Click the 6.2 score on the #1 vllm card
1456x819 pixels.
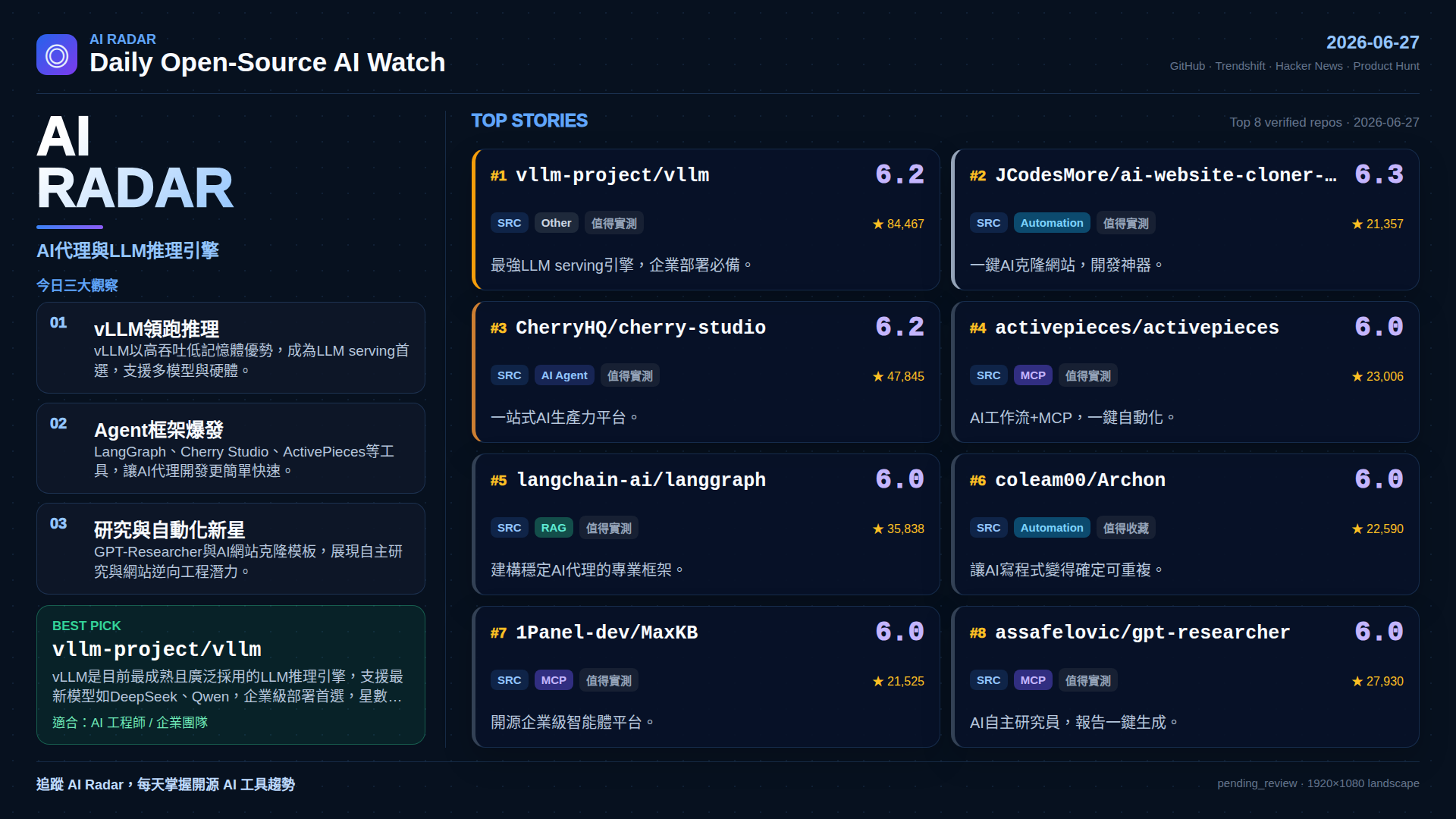pyautogui.click(x=899, y=174)
